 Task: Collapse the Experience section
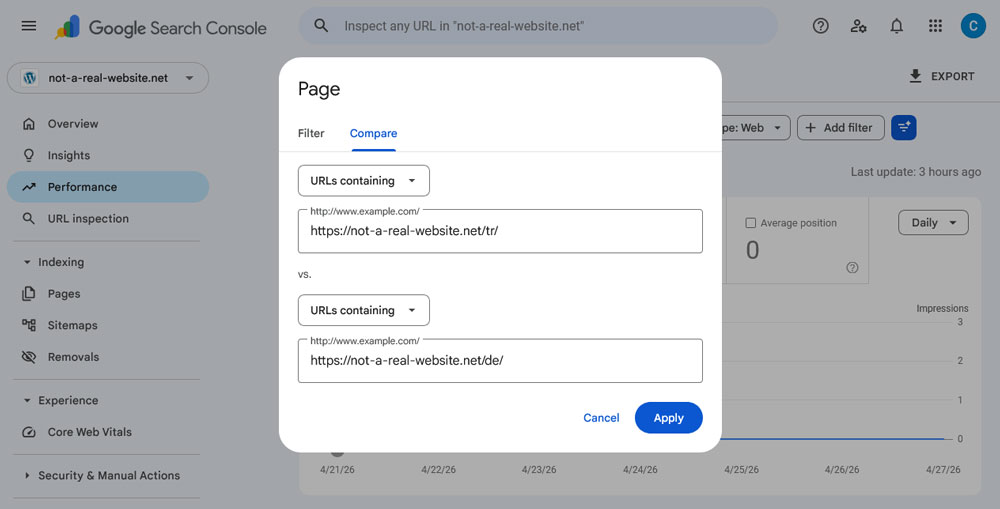pyautogui.click(x=27, y=401)
